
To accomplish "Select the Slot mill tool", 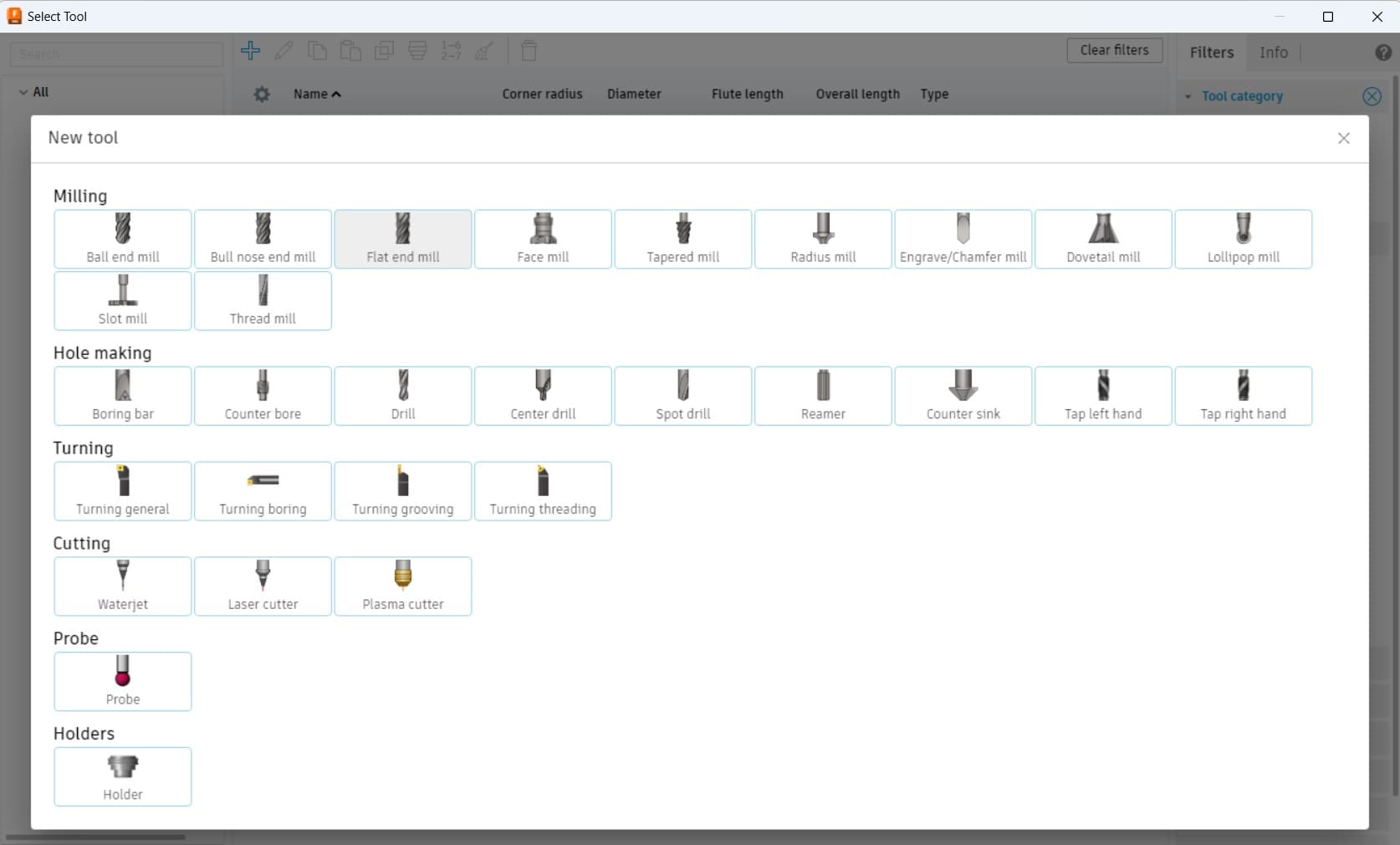I will coord(123,301).
